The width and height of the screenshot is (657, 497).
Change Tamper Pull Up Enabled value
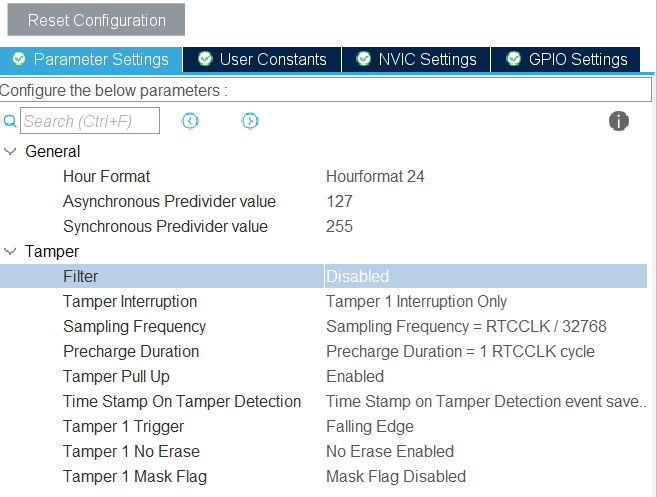click(x=355, y=376)
